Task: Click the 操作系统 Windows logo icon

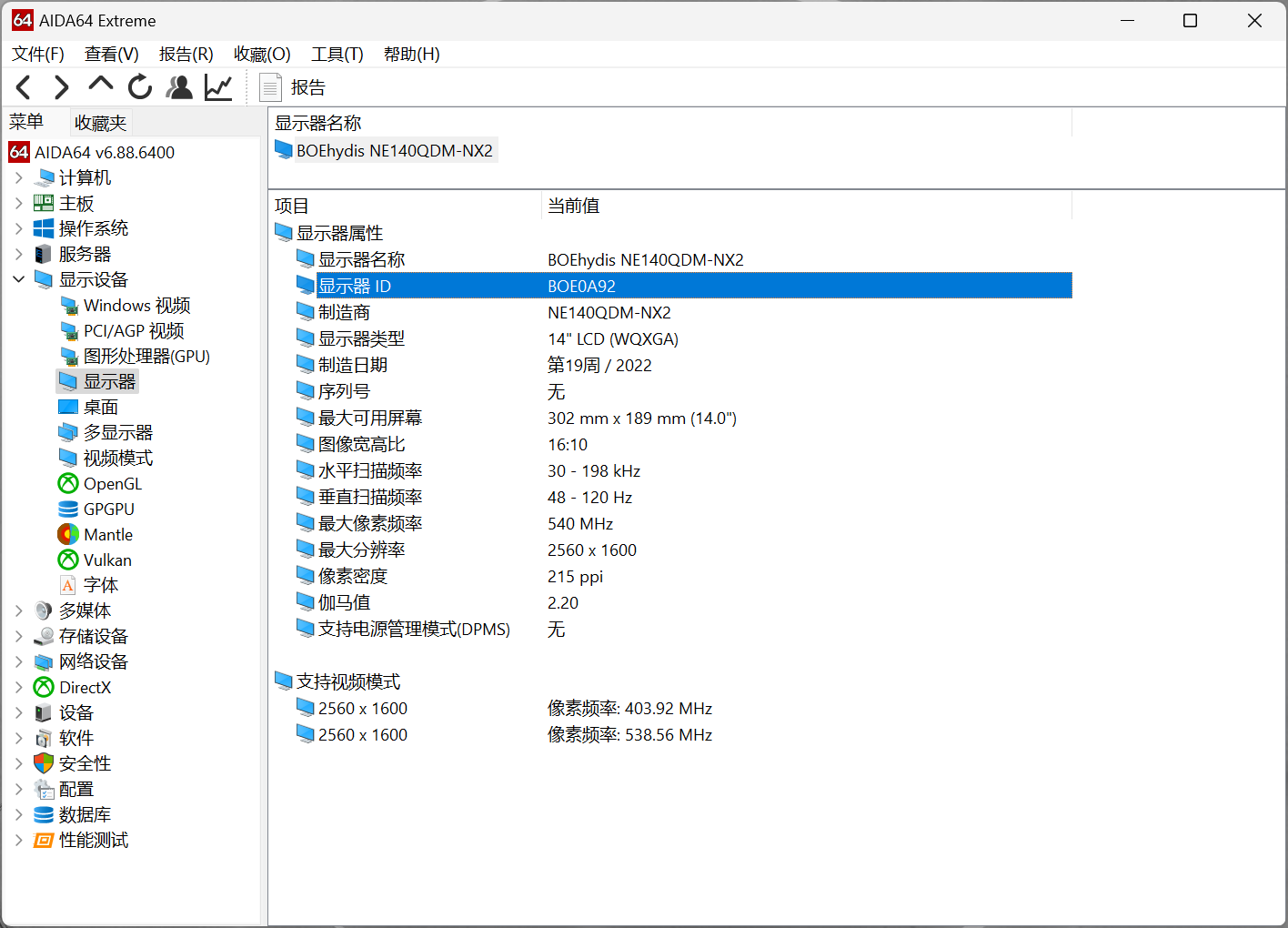Action: point(44,228)
